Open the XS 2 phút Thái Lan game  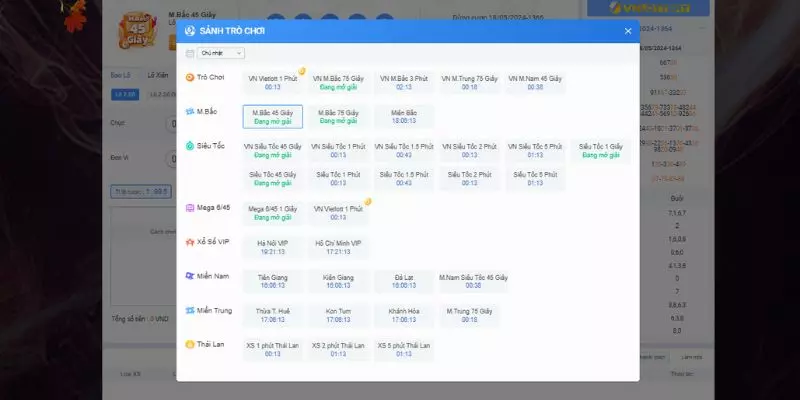pyautogui.click(x=338, y=349)
